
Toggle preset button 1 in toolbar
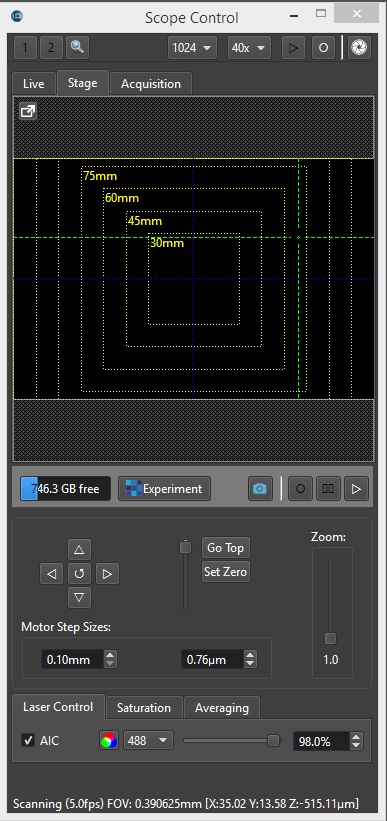(25, 48)
